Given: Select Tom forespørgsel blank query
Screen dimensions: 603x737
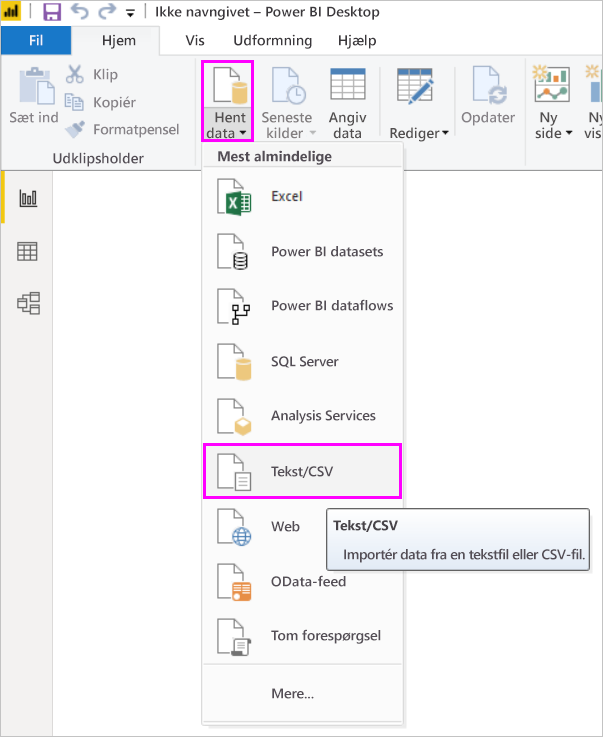Looking at the screenshot, I should 303,636.
